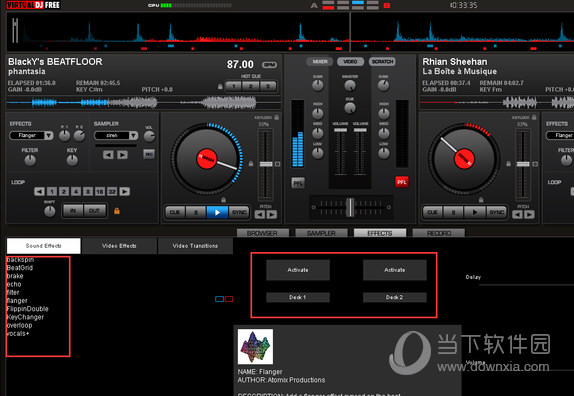
Task: Select the Video Effects tab
Action: coord(119,246)
